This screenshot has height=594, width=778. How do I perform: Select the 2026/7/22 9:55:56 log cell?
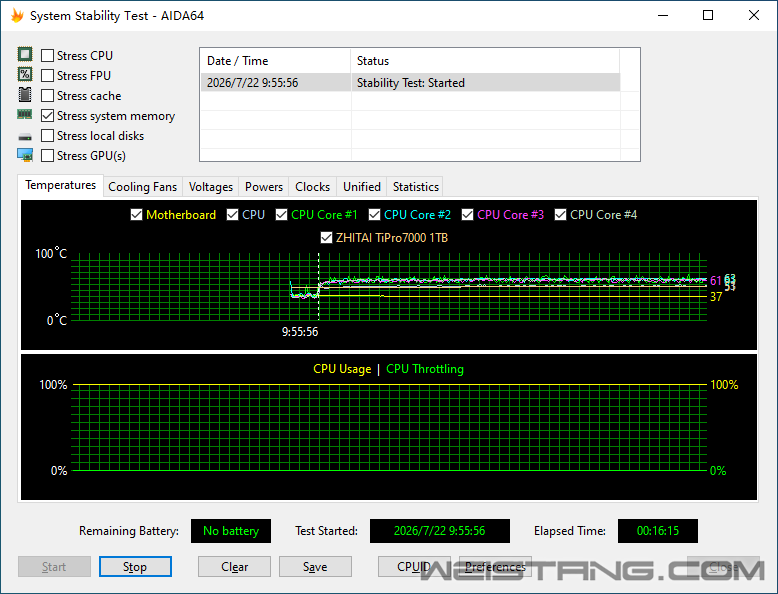275,82
